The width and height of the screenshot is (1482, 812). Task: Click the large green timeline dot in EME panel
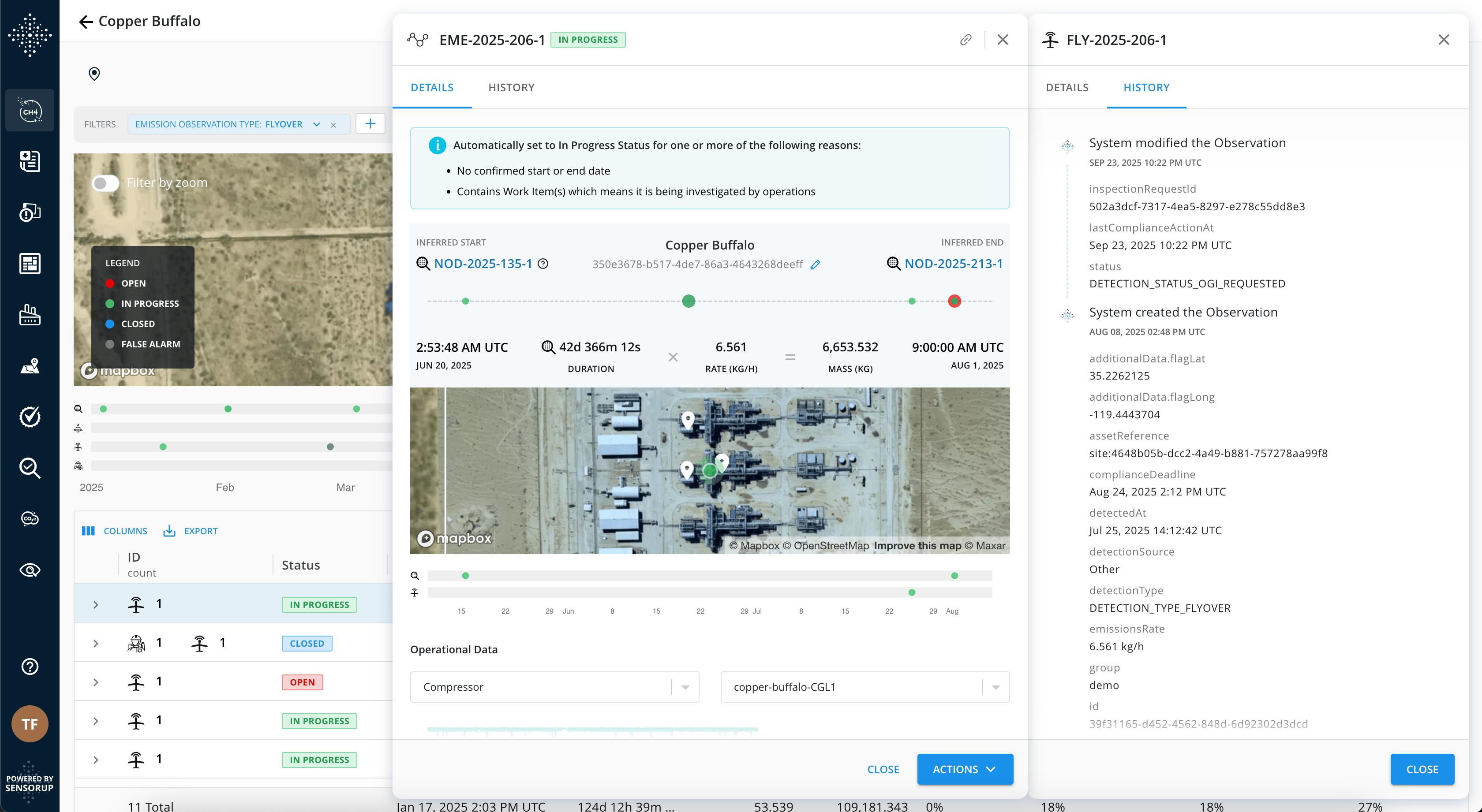pyautogui.click(x=689, y=301)
